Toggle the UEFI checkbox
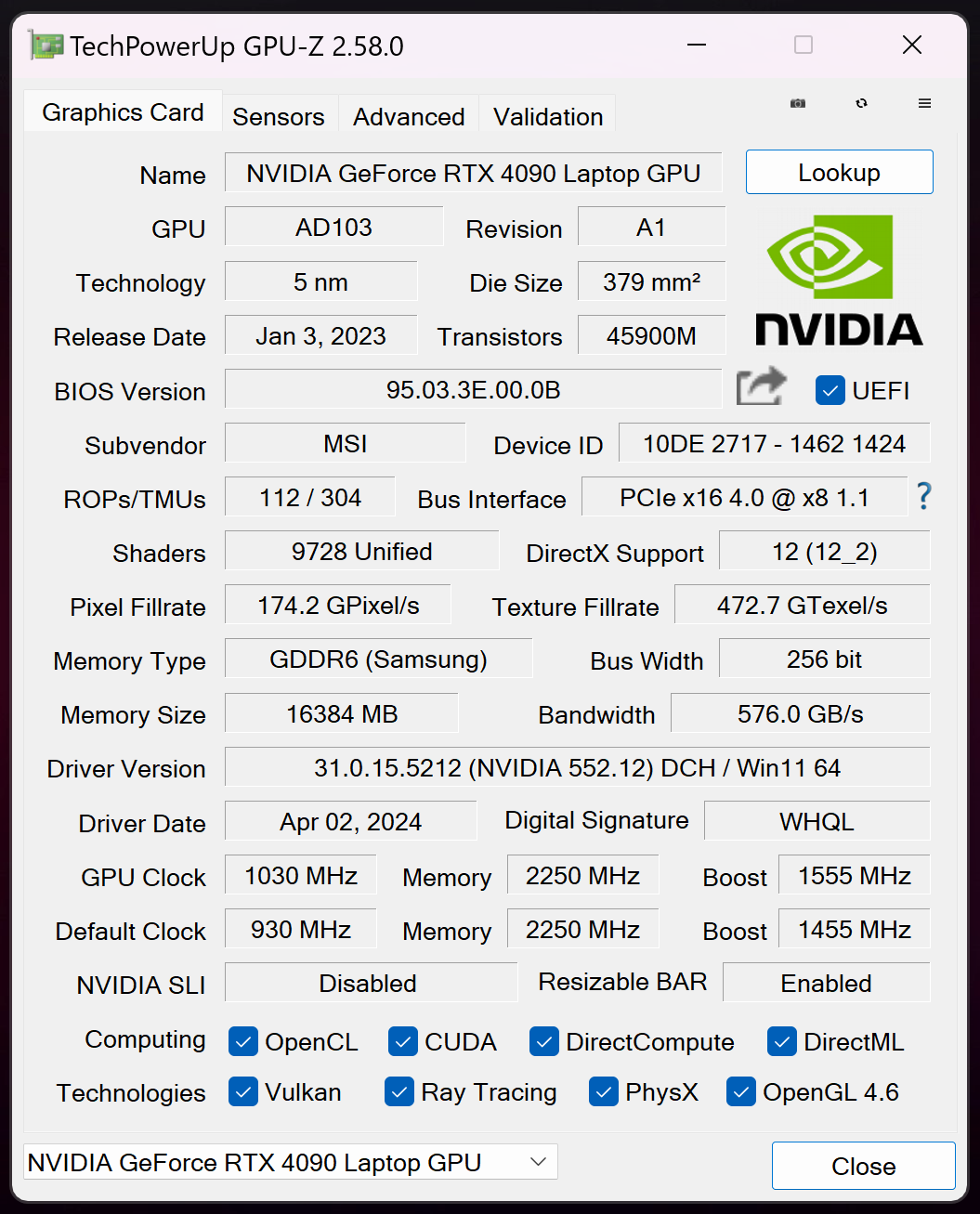This screenshot has width=980, height=1214. tap(830, 390)
